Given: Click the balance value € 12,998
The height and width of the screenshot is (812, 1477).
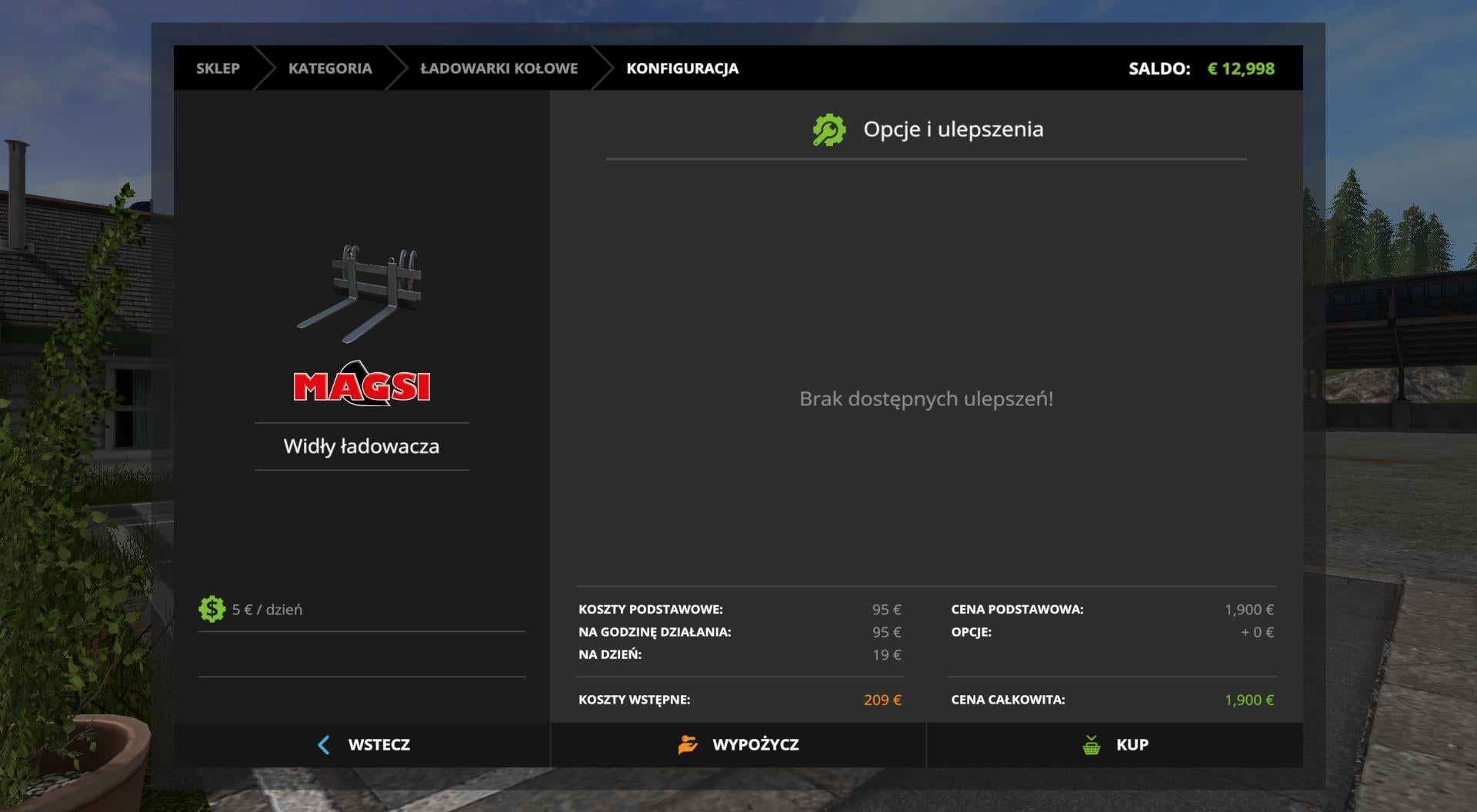Looking at the screenshot, I should pos(1241,68).
